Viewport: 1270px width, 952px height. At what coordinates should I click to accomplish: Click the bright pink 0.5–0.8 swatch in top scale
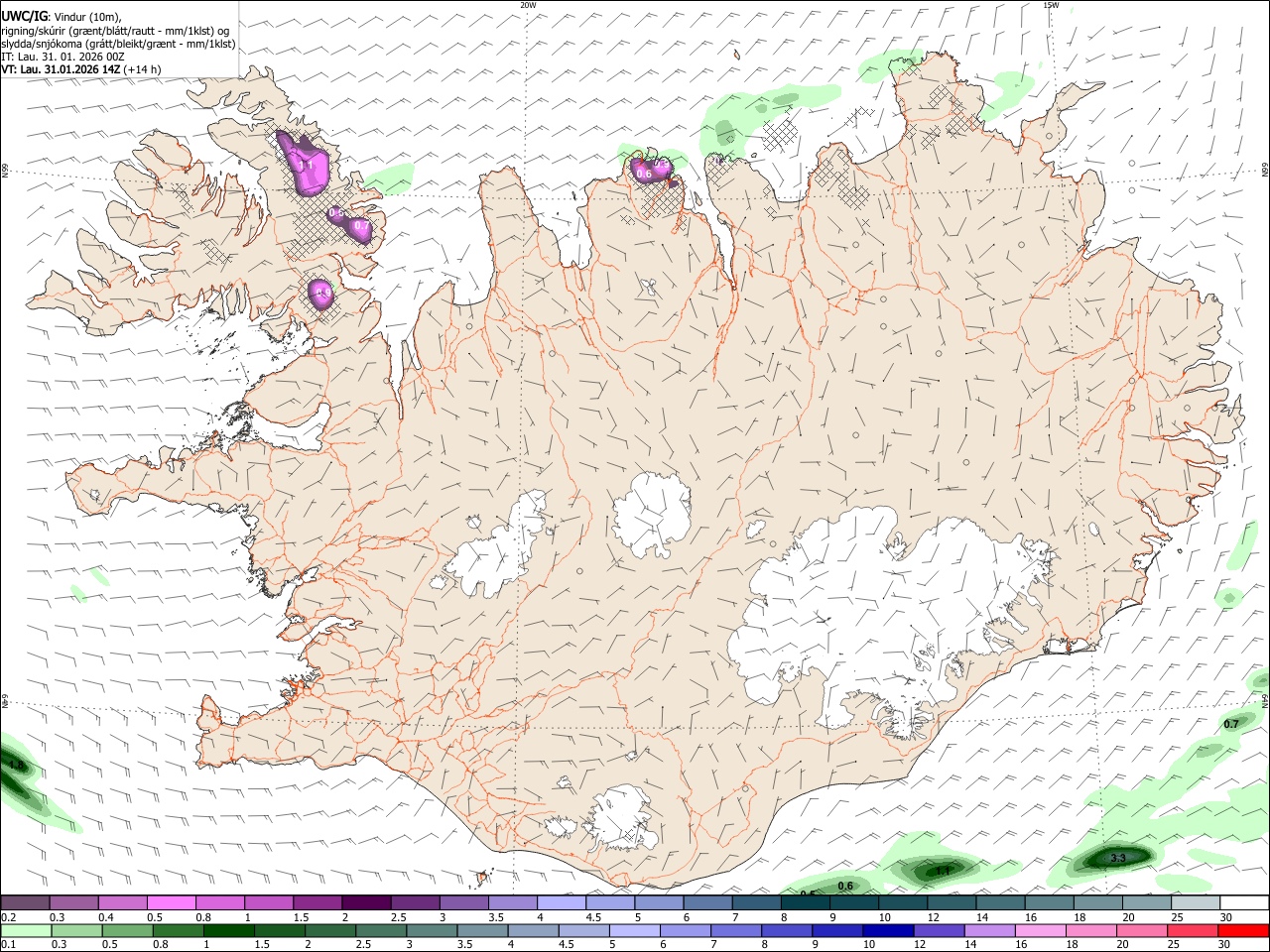pyautogui.click(x=171, y=902)
